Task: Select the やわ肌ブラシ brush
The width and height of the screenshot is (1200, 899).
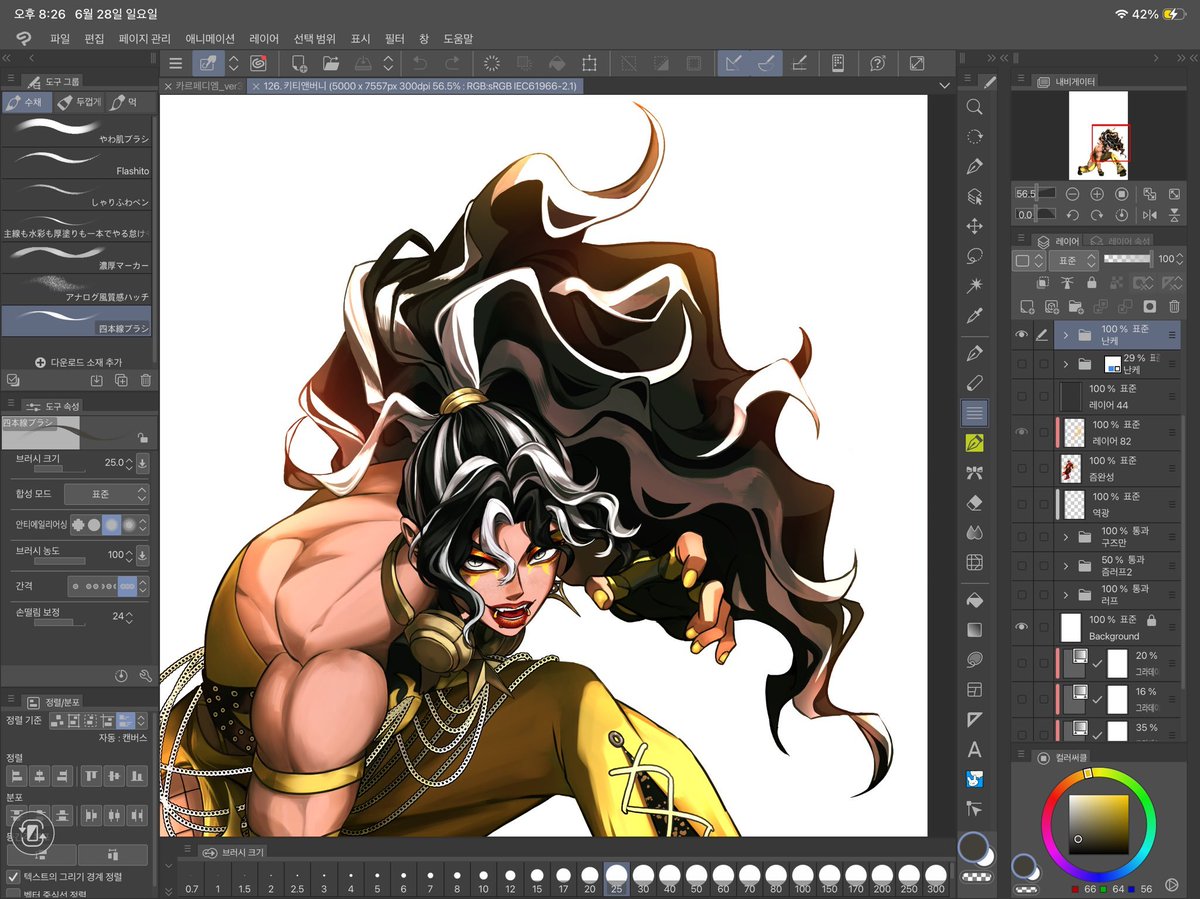Action: 76,131
